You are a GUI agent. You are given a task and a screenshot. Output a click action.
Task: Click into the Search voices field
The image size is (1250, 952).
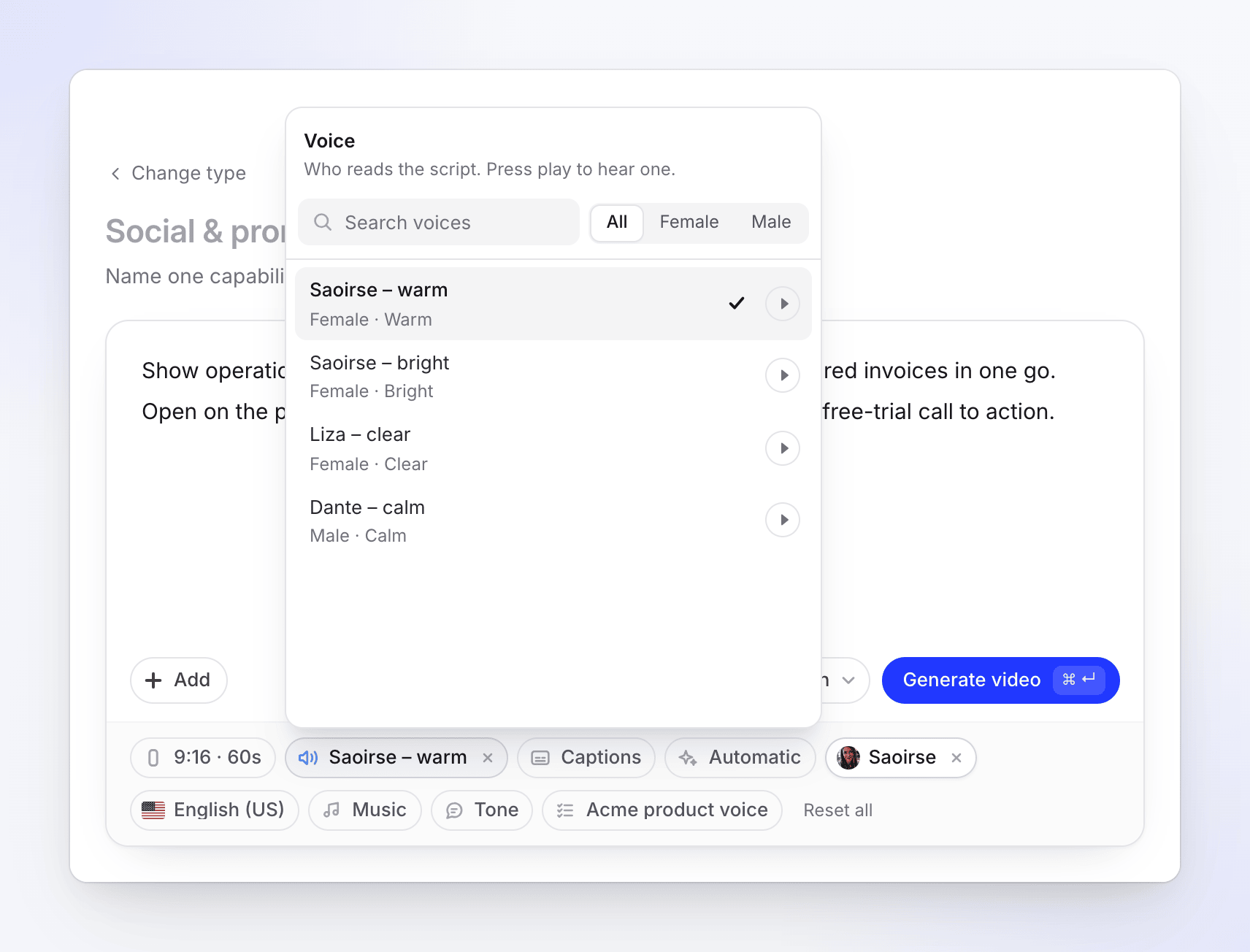click(x=439, y=222)
